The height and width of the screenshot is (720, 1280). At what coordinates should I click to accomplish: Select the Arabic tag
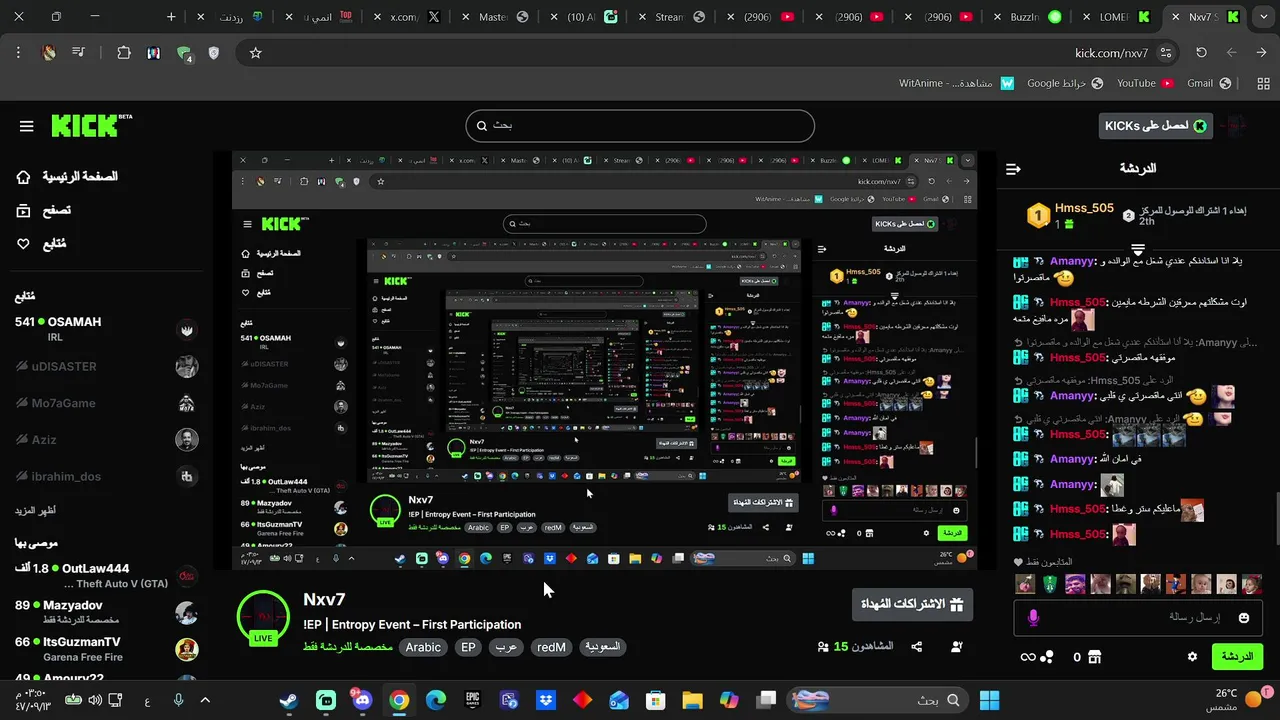[x=423, y=647]
